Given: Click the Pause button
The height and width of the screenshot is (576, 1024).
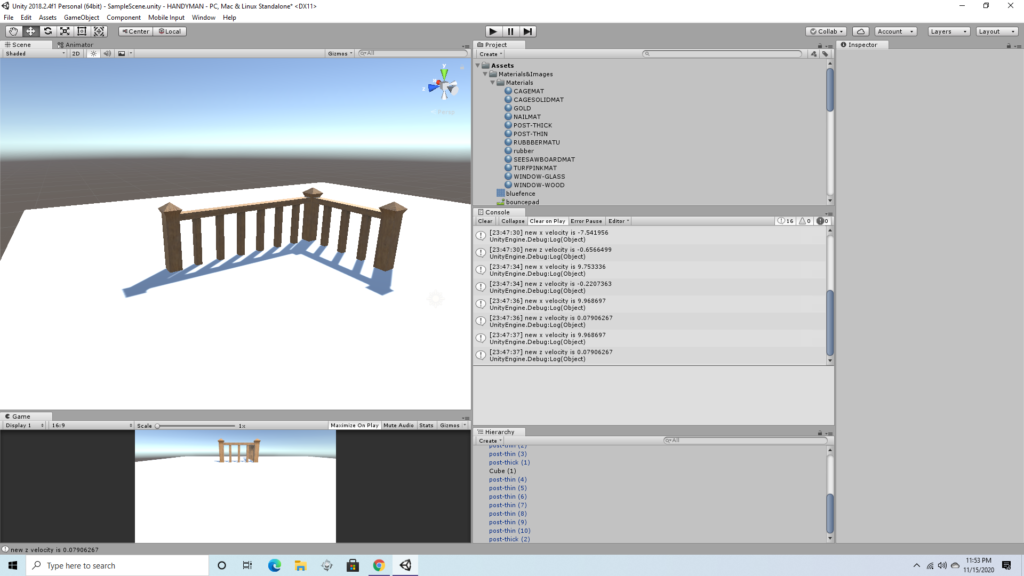Looking at the screenshot, I should (510, 31).
